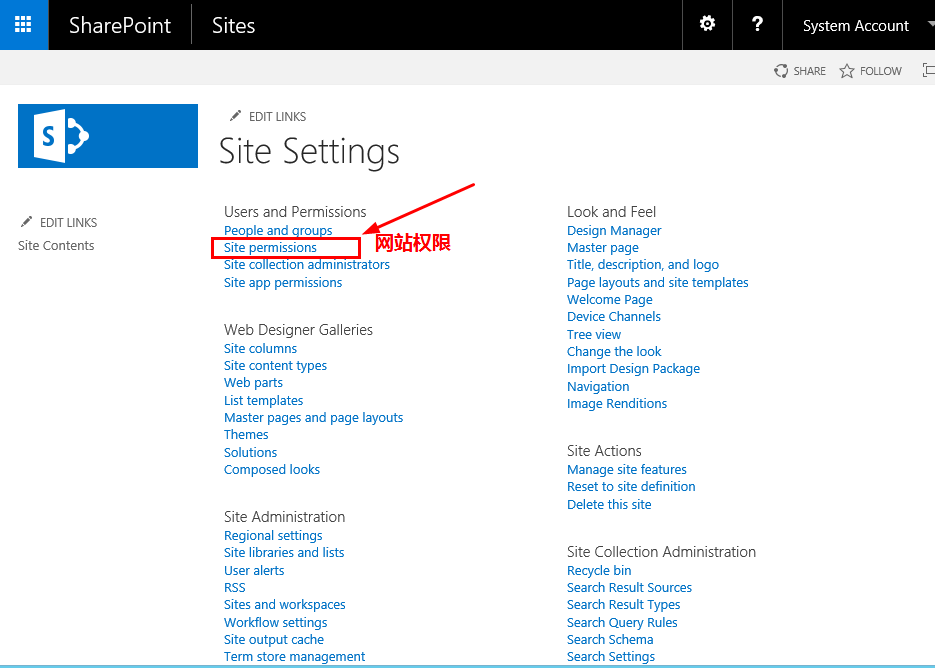Click the Follow star icon
This screenshot has height=668, width=935.
(847, 71)
